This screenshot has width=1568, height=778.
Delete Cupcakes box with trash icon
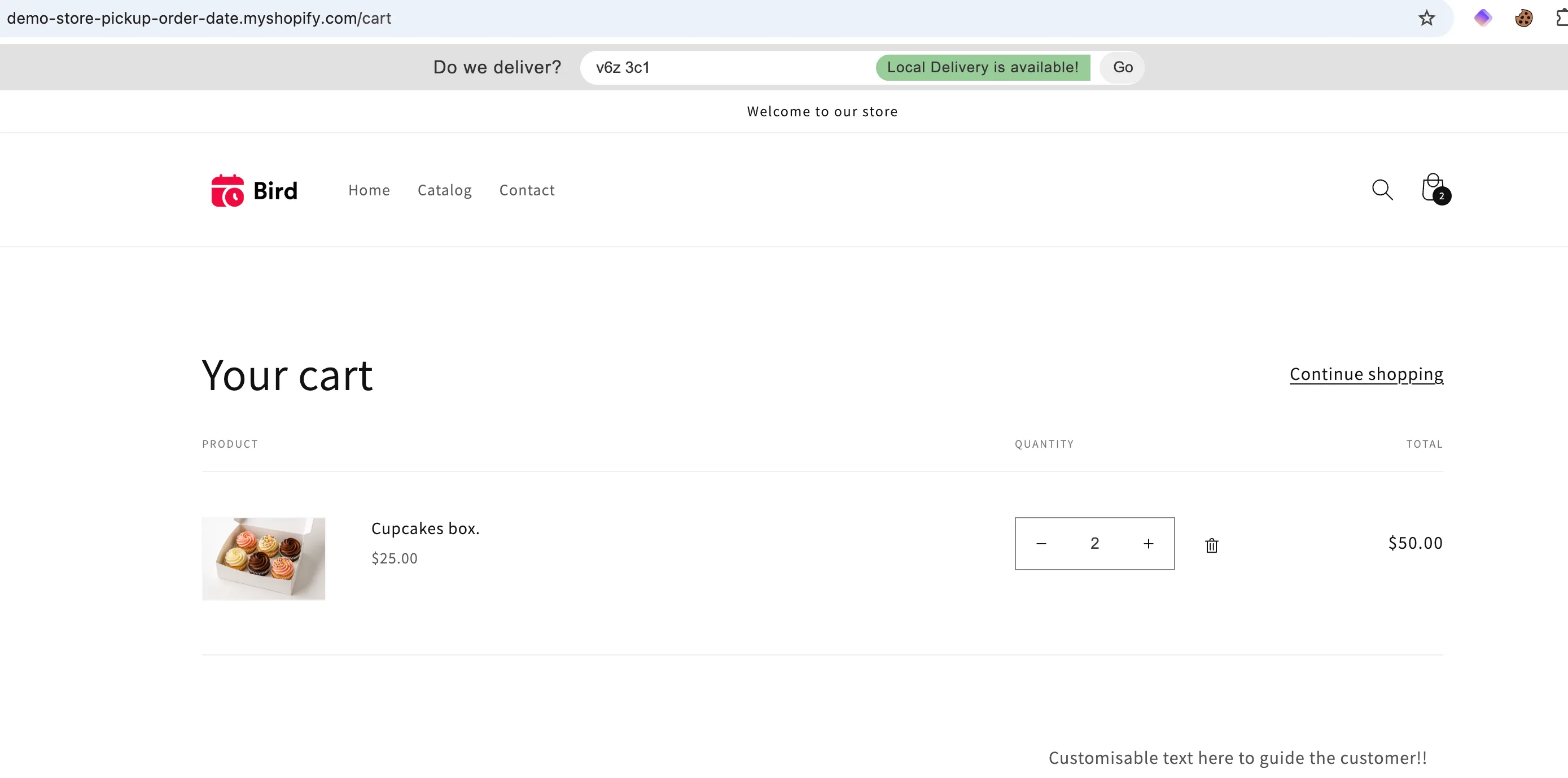click(x=1211, y=545)
